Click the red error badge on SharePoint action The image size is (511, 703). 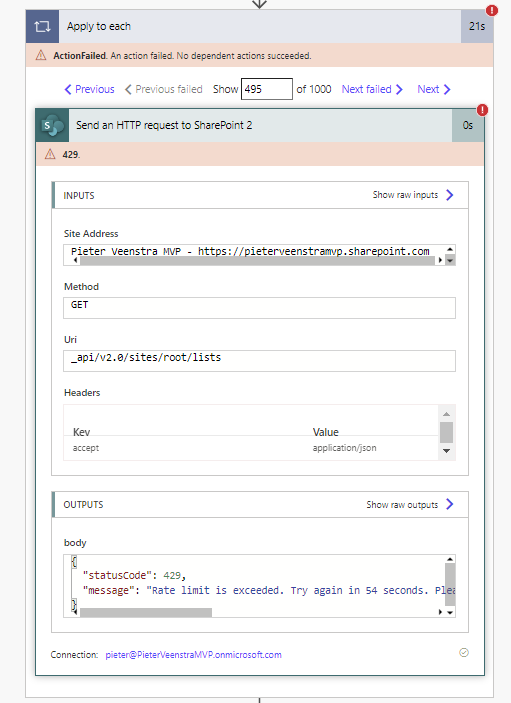(x=482, y=110)
